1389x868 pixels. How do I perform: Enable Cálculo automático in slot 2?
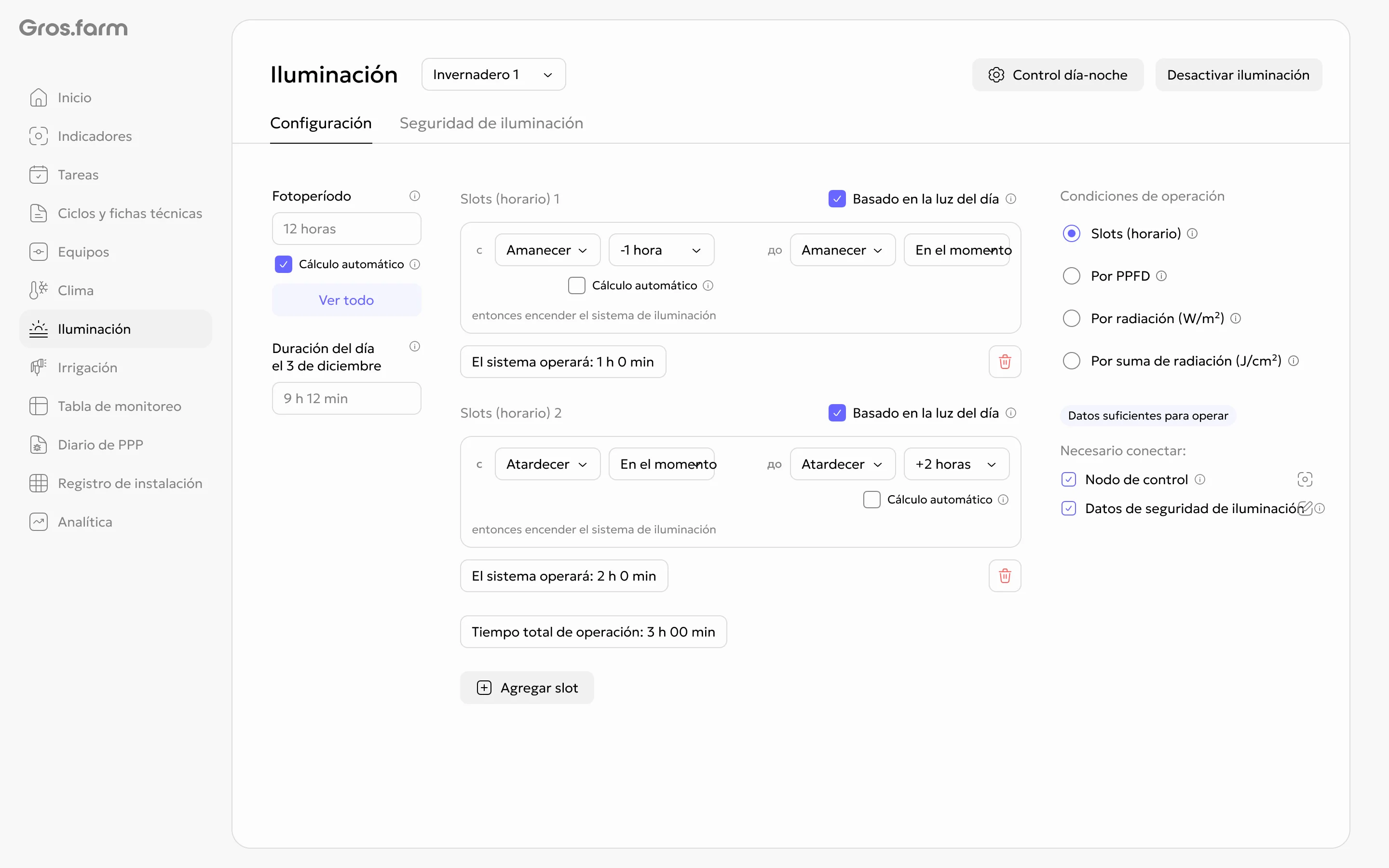[x=872, y=500]
